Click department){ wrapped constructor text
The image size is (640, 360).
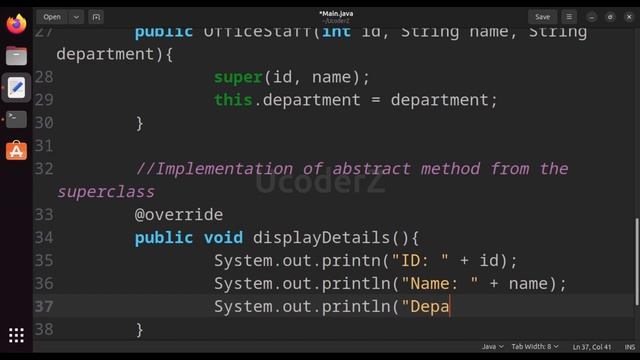pyautogui.click(x=115, y=54)
